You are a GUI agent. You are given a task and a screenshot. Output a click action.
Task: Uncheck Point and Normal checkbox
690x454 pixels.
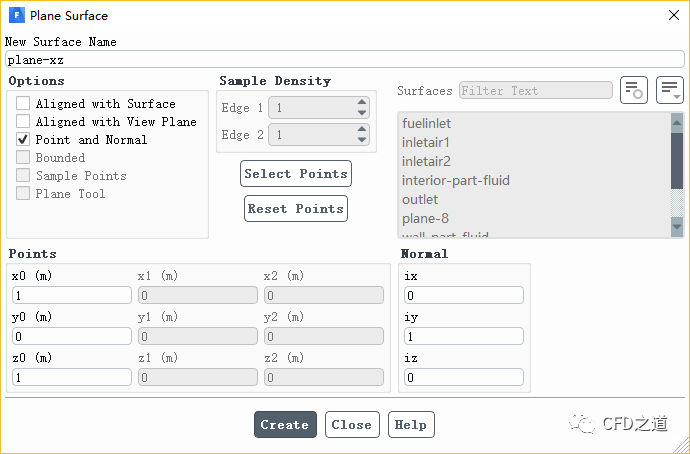23,140
